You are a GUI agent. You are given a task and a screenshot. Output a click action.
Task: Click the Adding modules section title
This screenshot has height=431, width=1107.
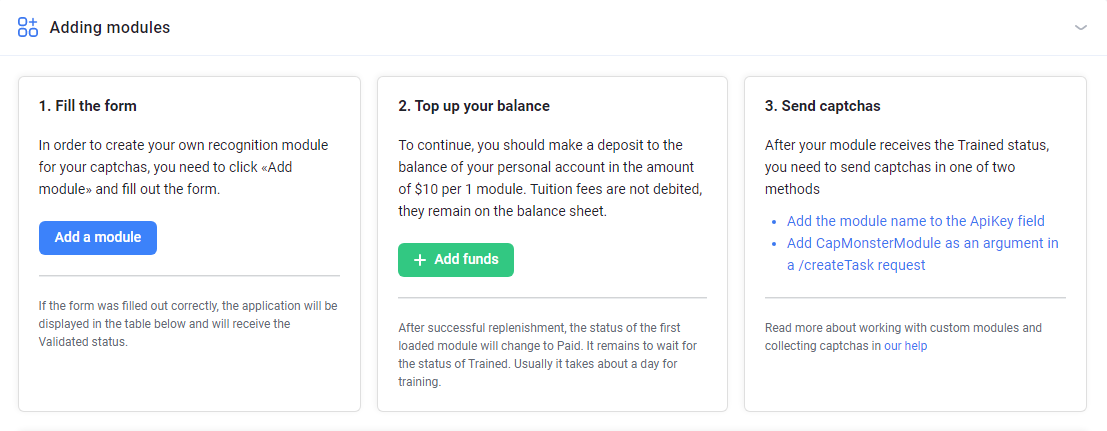coord(109,28)
